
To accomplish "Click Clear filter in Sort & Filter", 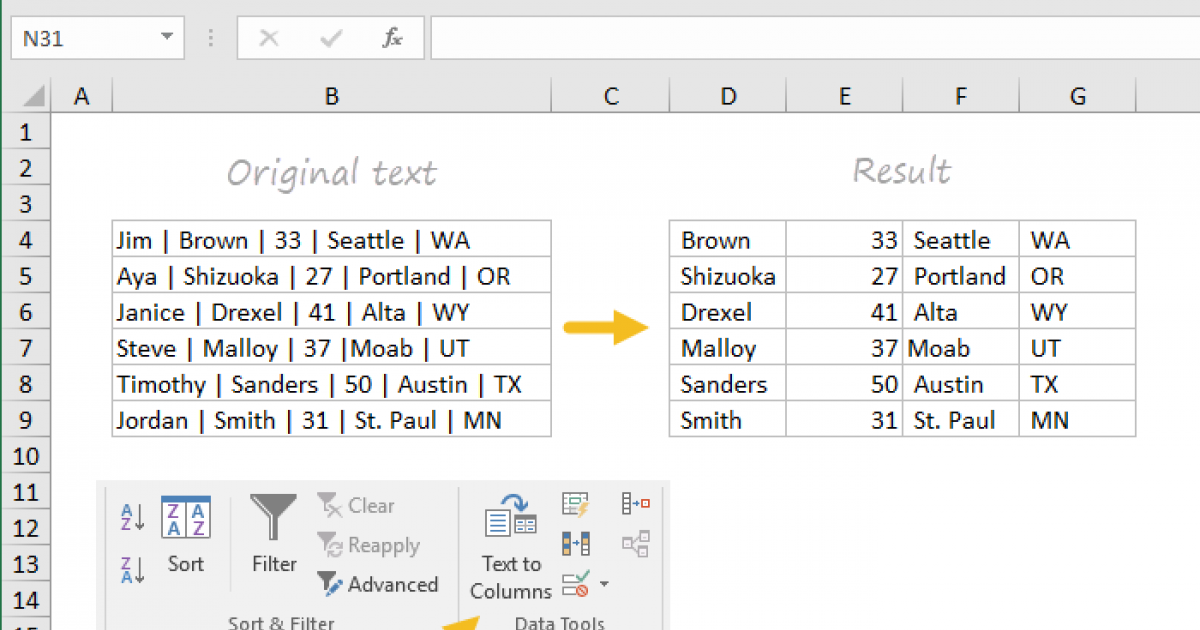I will pyautogui.click(x=357, y=506).
